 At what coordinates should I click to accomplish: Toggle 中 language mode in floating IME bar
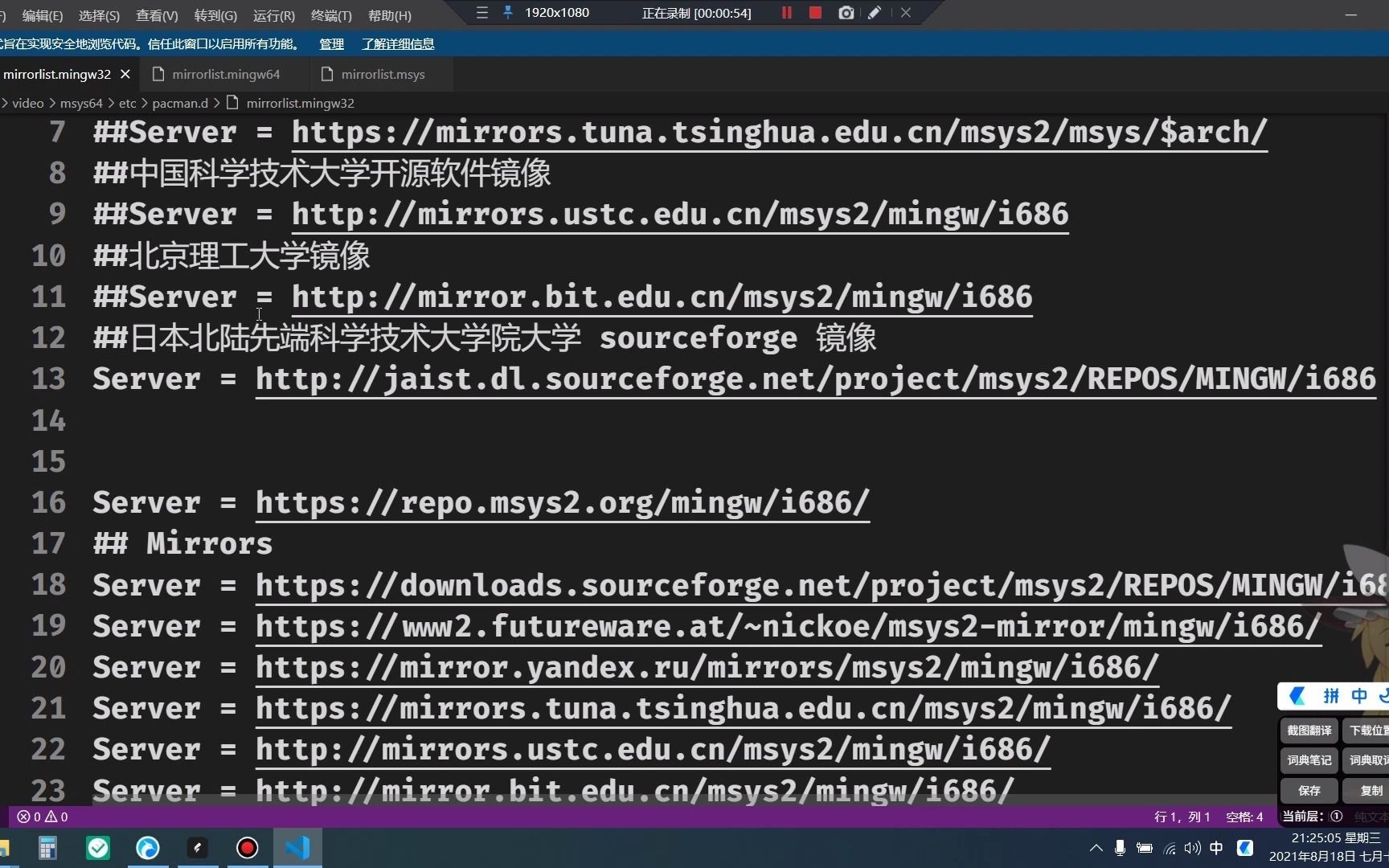[1359, 696]
